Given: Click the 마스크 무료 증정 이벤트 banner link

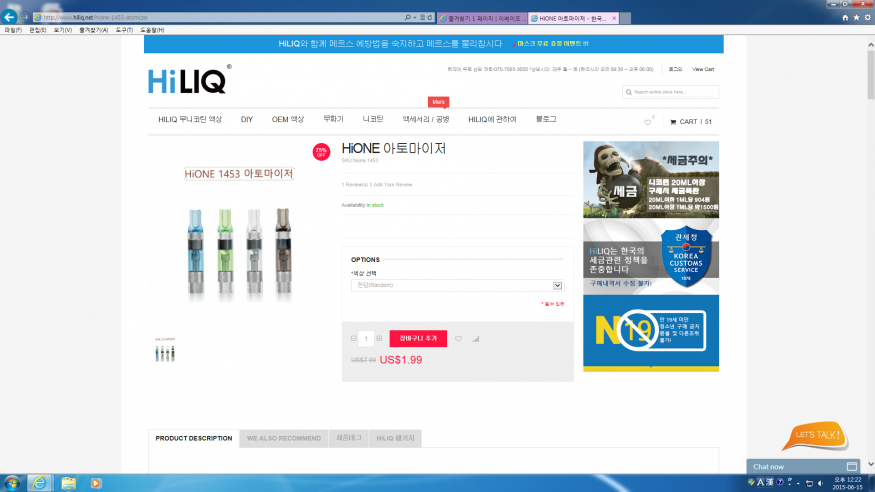Looking at the screenshot, I should point(552,44).
